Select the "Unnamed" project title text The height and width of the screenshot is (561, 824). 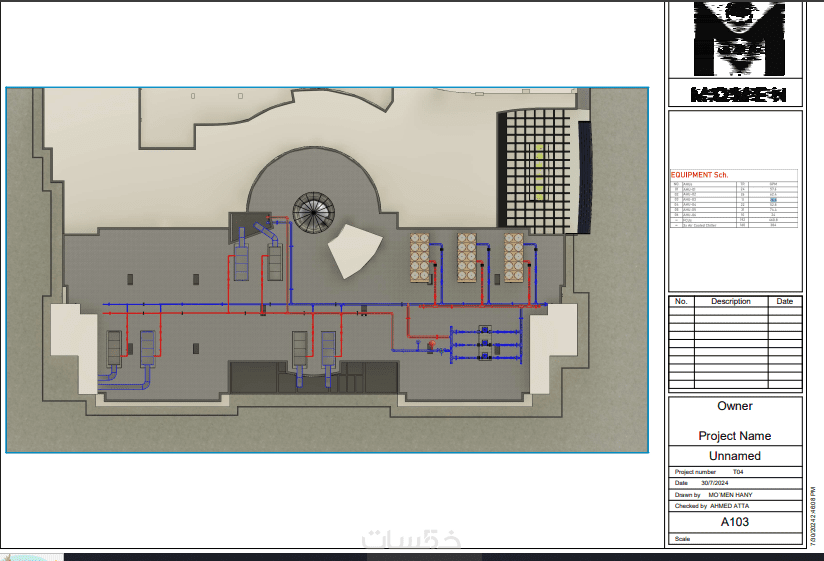(x=735, y=456)
